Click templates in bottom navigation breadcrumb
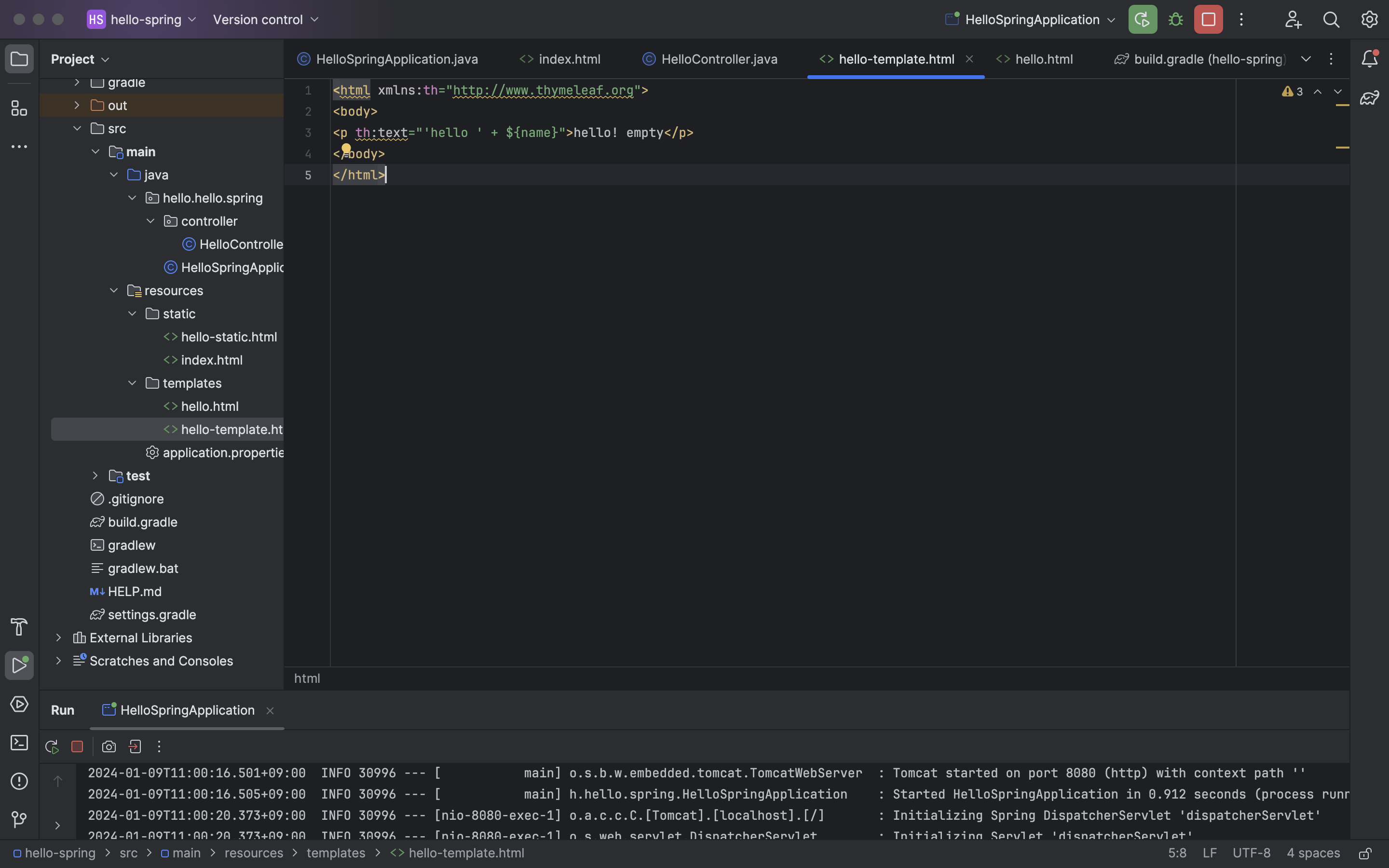The width and height of the screenshot is (1389, 868). pyautogui.click(x=336, y=853)
